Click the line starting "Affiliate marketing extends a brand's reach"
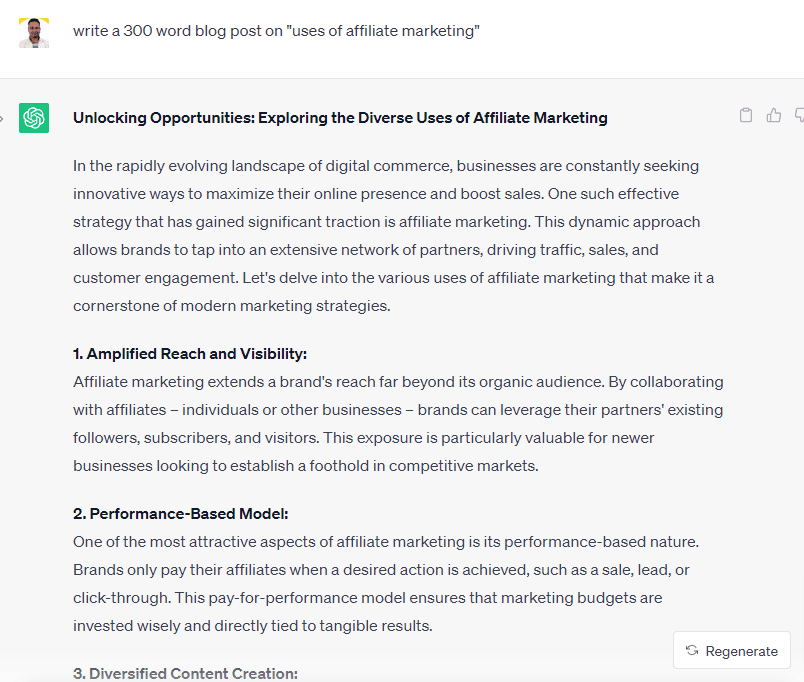804x682 pixels. point(398,382)
